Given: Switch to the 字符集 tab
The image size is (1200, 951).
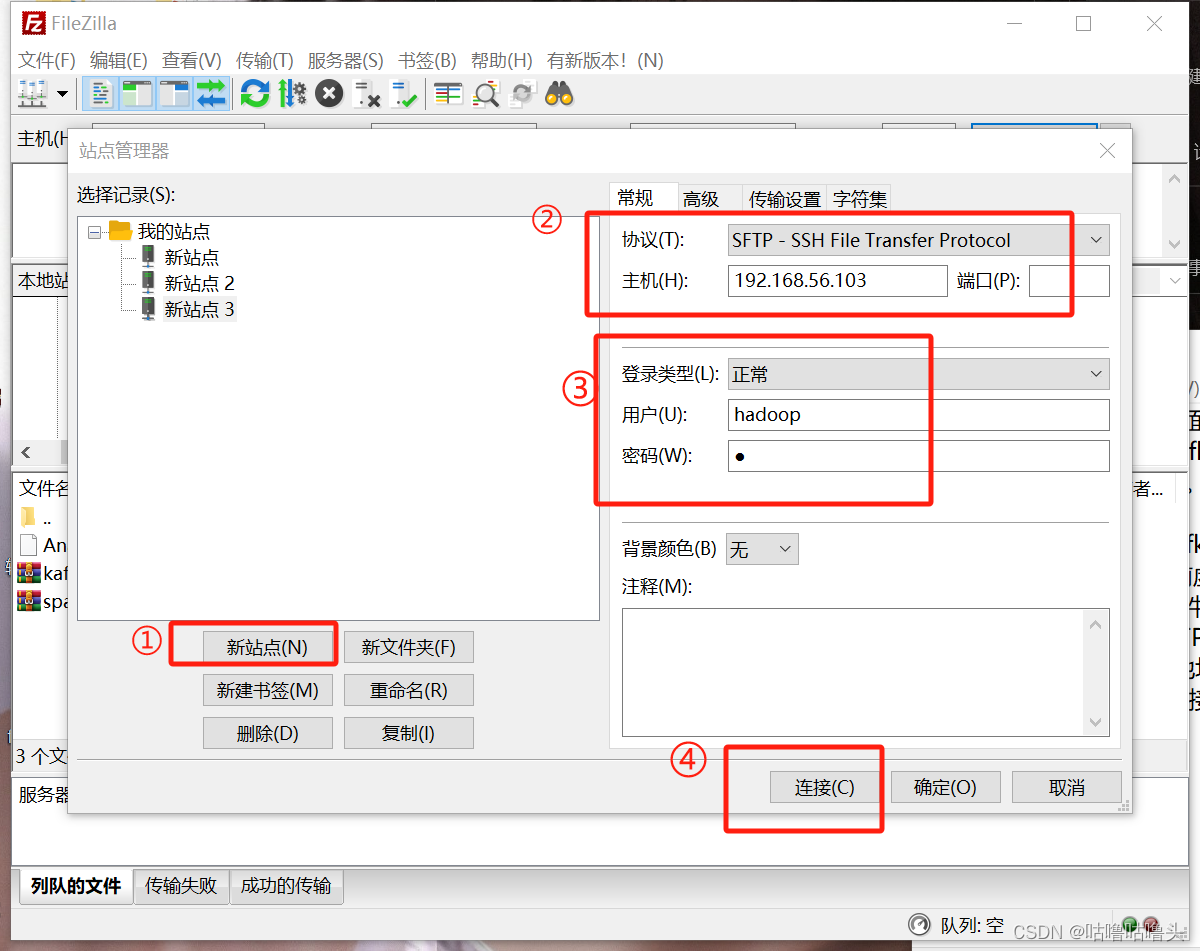Looking at the screenshot, I should point(860,200).
